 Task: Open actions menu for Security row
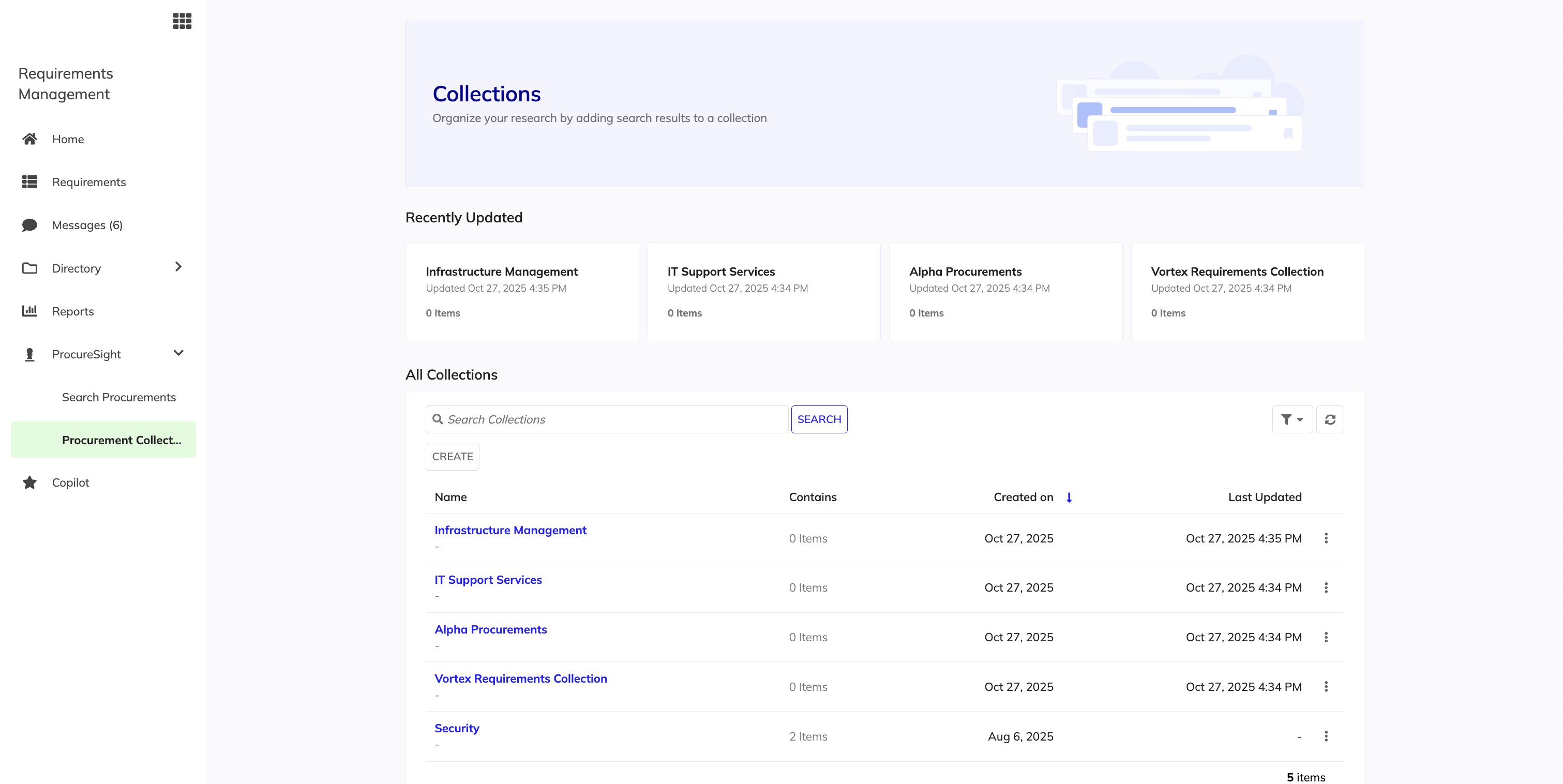(1326, 736)
